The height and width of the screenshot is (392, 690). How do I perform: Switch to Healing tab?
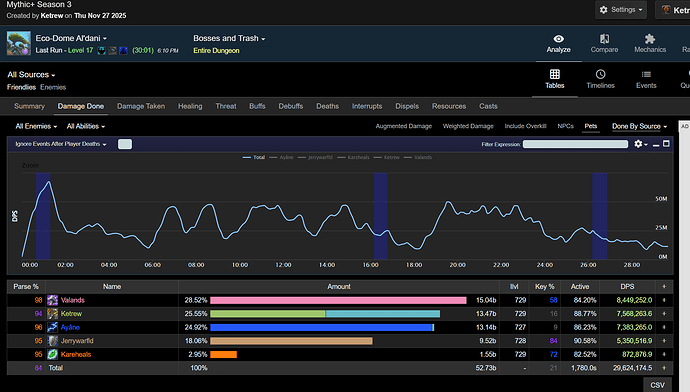pos(190,106)
